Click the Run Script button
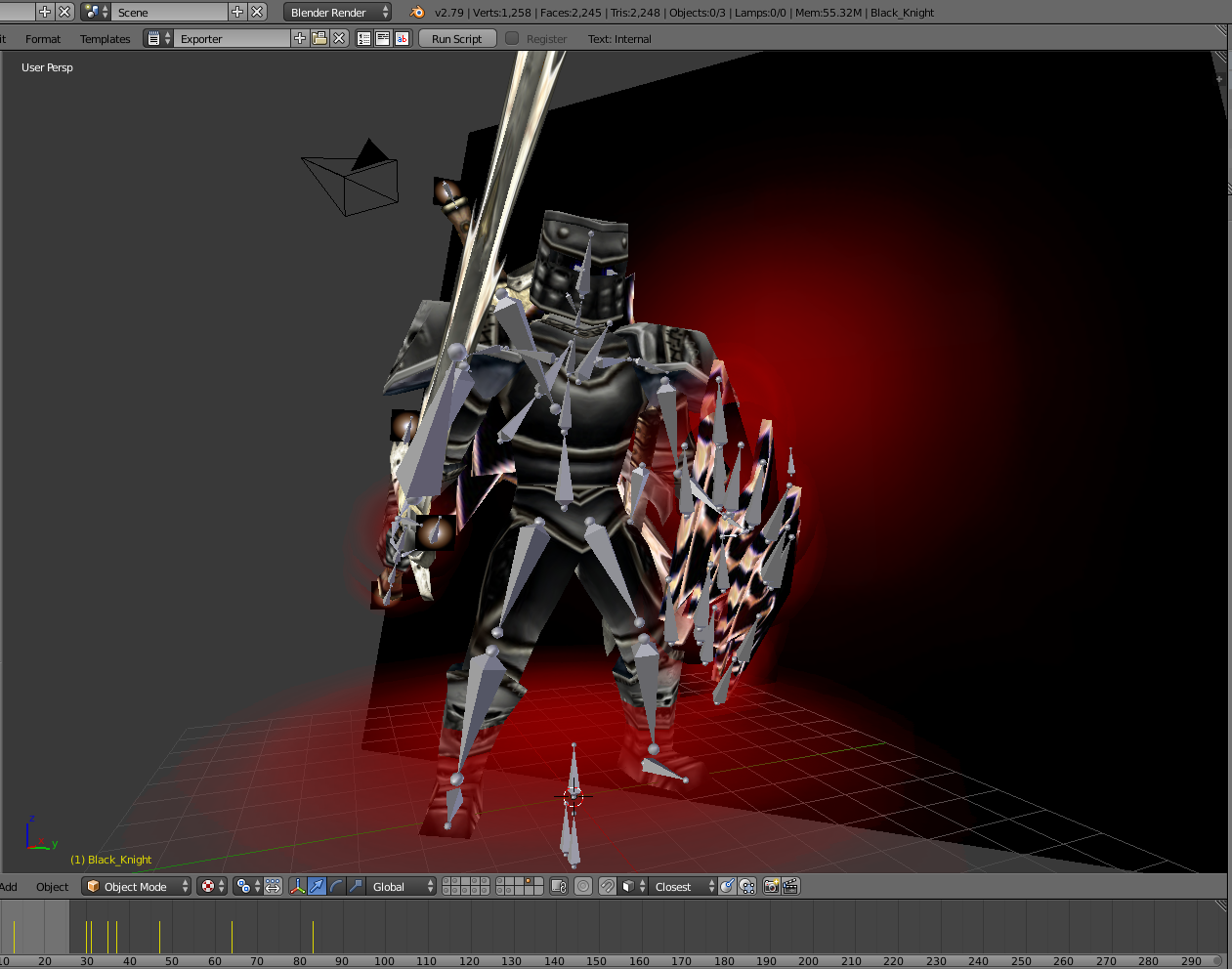Viewport: 1232px width, 969px height. (457, 38)
